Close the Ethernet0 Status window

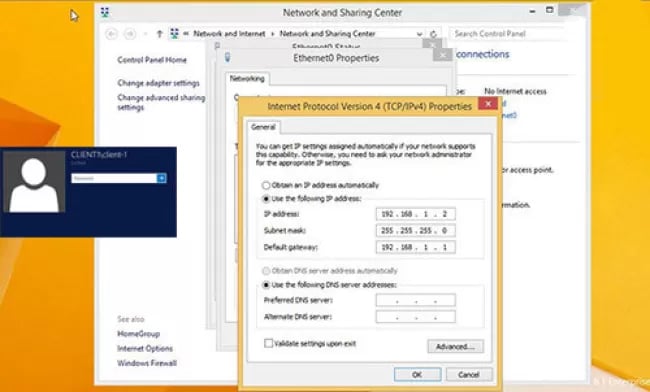(432, 44)
